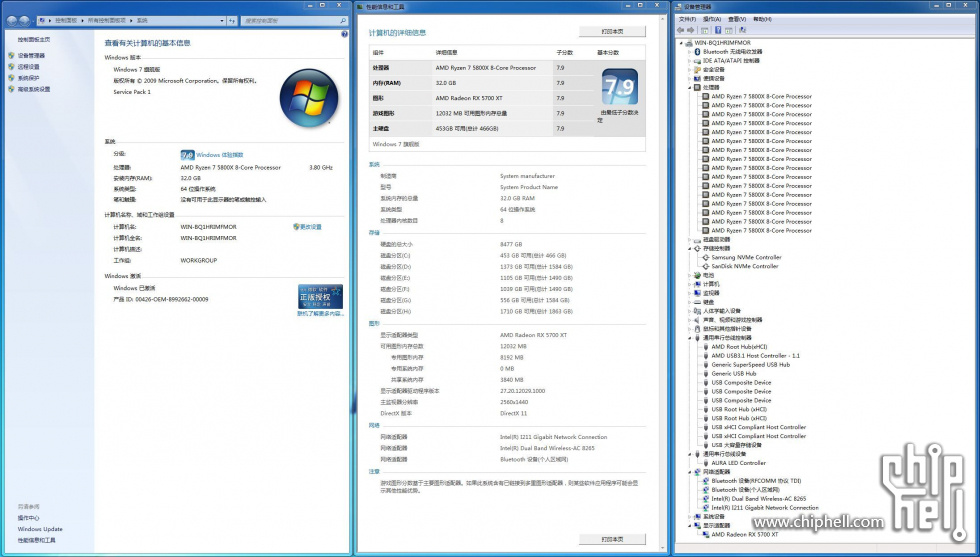Click large 7.9 base score badge
Image resolution: width=980 pixels, height=557 pixels.
point(619,87)
